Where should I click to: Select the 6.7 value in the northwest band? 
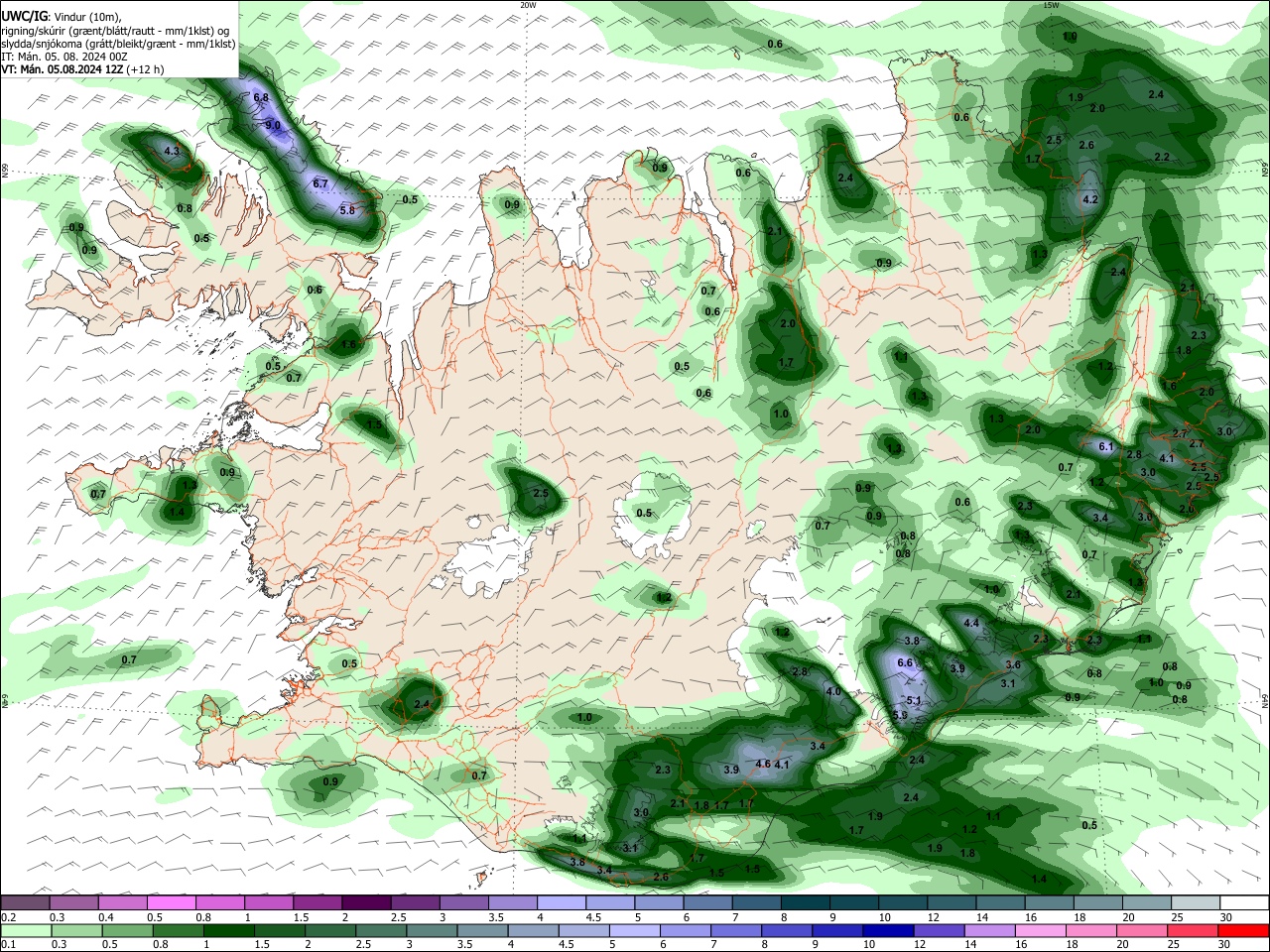(x=320, y=184)
